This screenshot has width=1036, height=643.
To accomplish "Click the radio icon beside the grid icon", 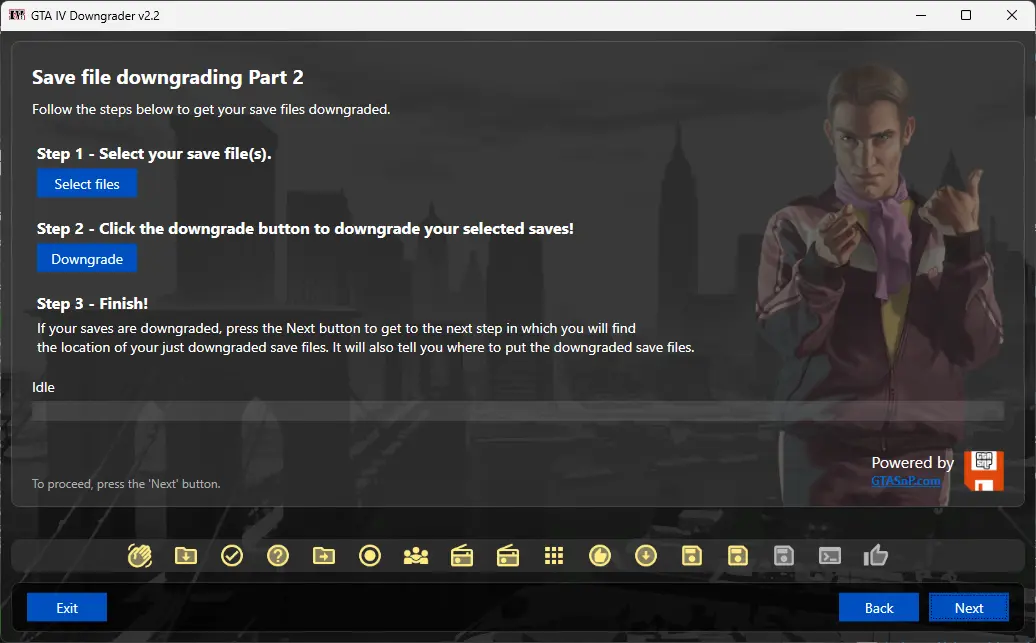I will point(508,556).
